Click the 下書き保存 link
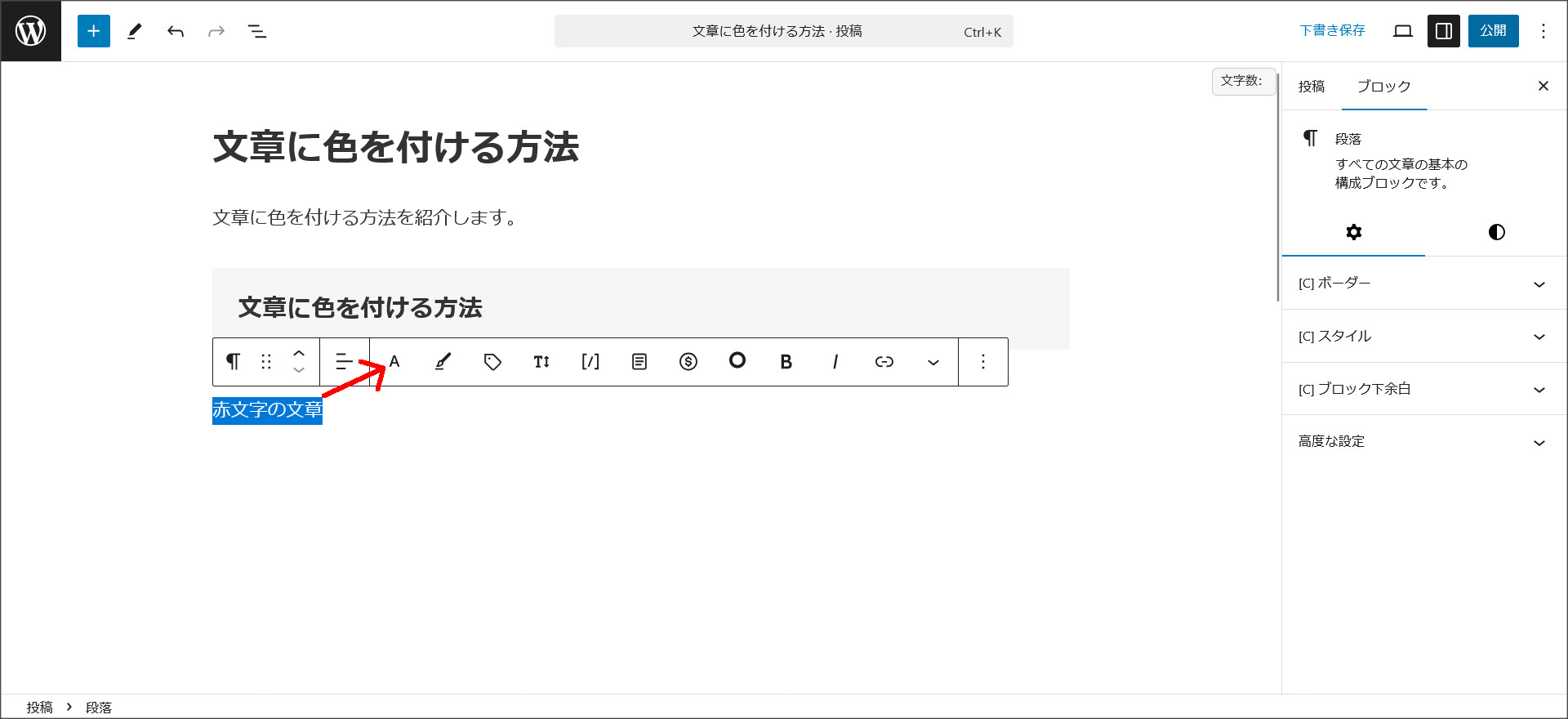The width and height of the screenshot is (1568, 719). coord(1332,31)
